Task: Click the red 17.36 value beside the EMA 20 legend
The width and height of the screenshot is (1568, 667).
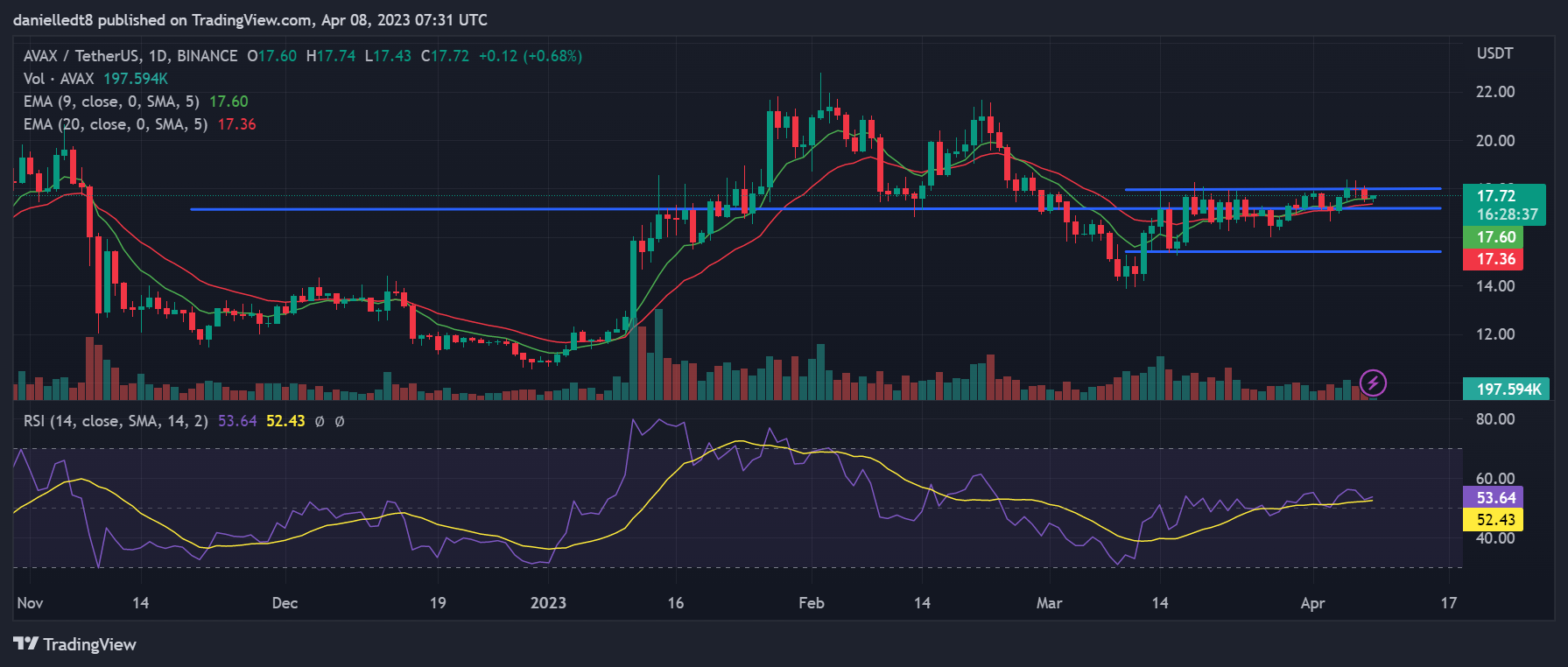Action: coord(237,124)
